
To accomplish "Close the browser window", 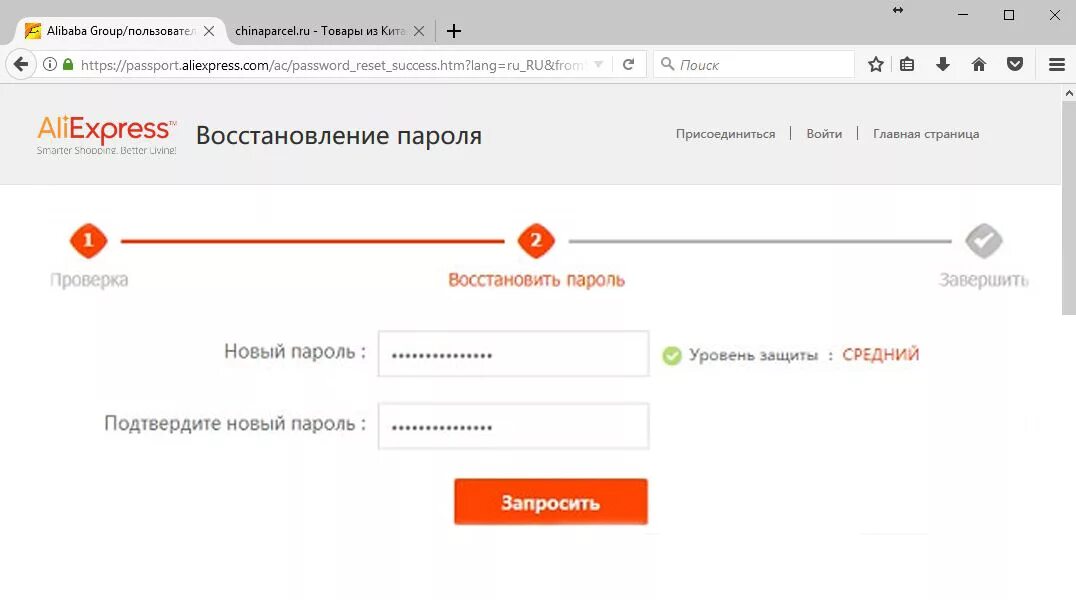I will point(1055,14).
